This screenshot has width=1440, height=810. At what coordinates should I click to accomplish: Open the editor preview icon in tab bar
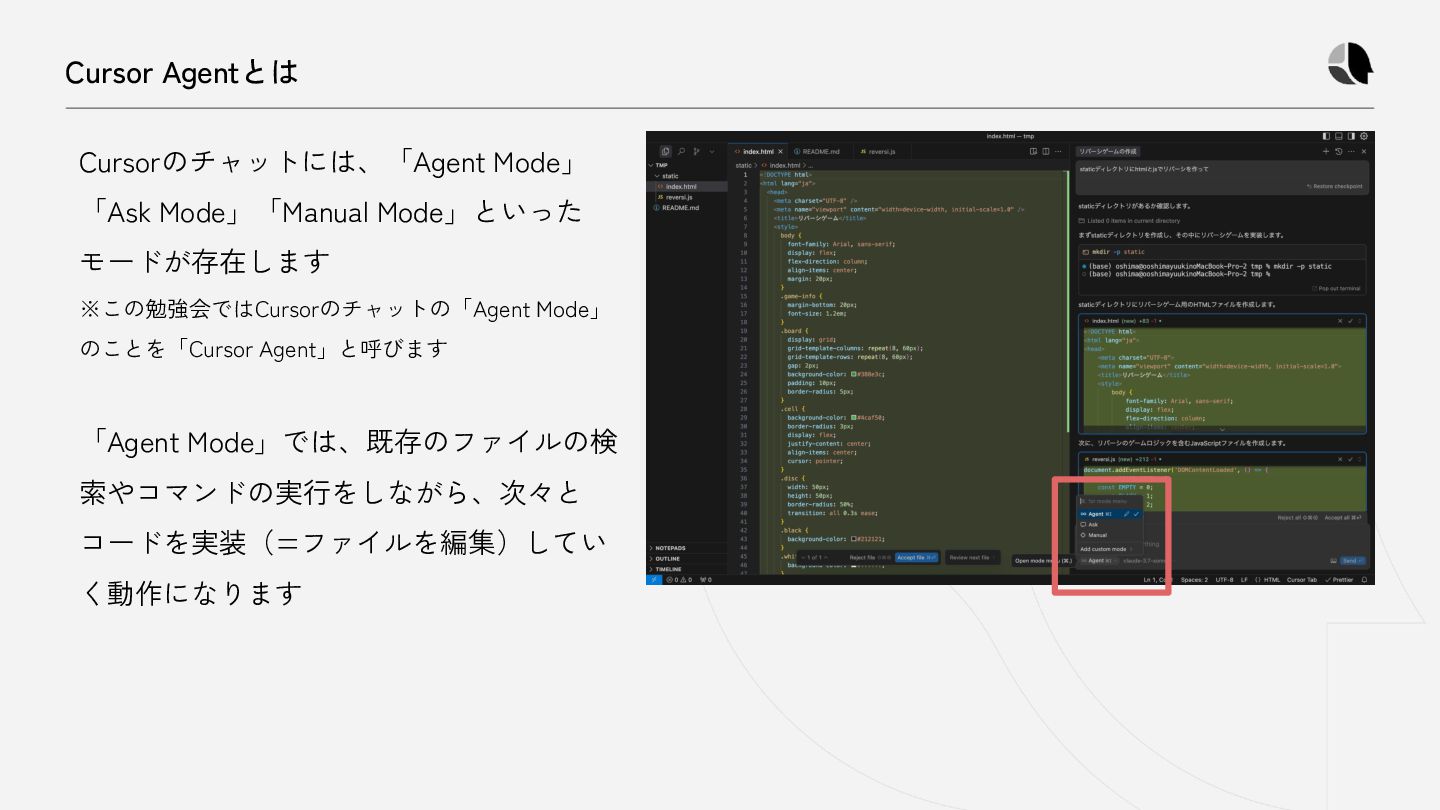point(1033,151)
